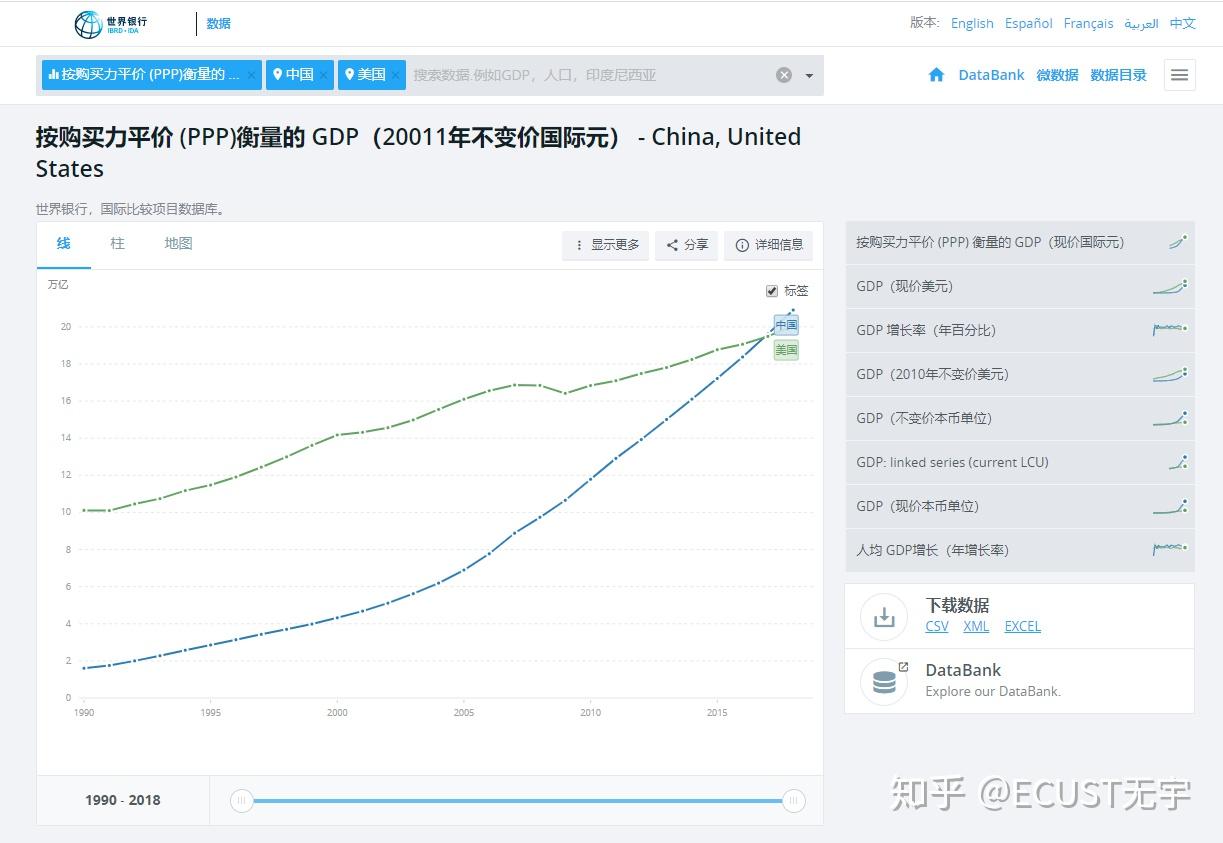Click the home icon next to DataBank
The height and width of the screenshot is (843, 1223).
click(936, 74)
